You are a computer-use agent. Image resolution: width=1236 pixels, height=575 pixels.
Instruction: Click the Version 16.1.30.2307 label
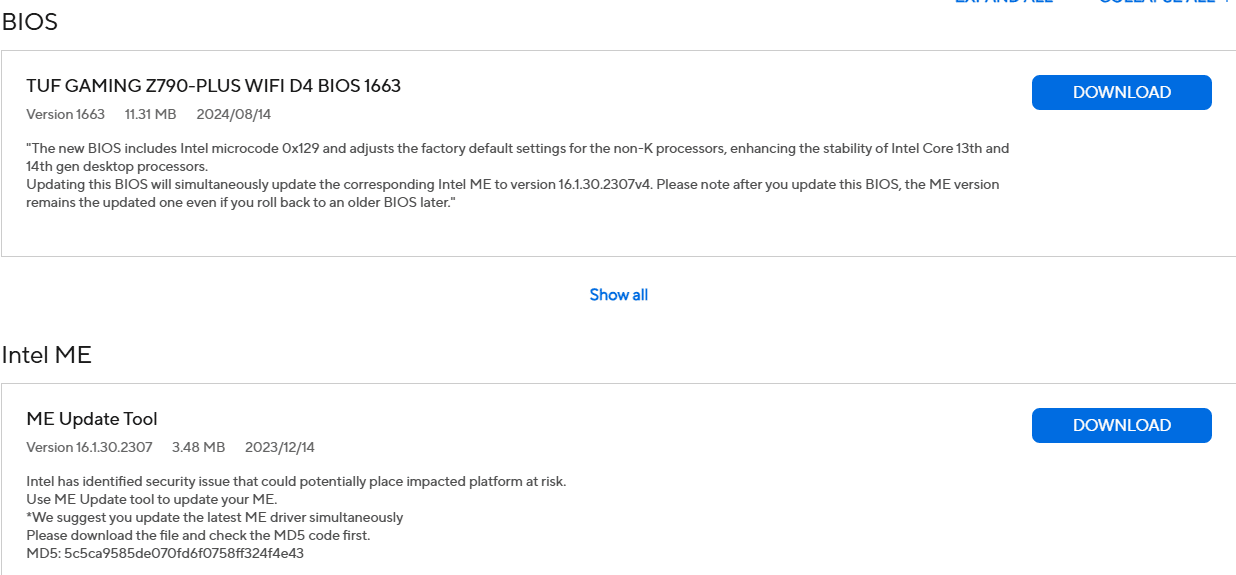[89, 447]
